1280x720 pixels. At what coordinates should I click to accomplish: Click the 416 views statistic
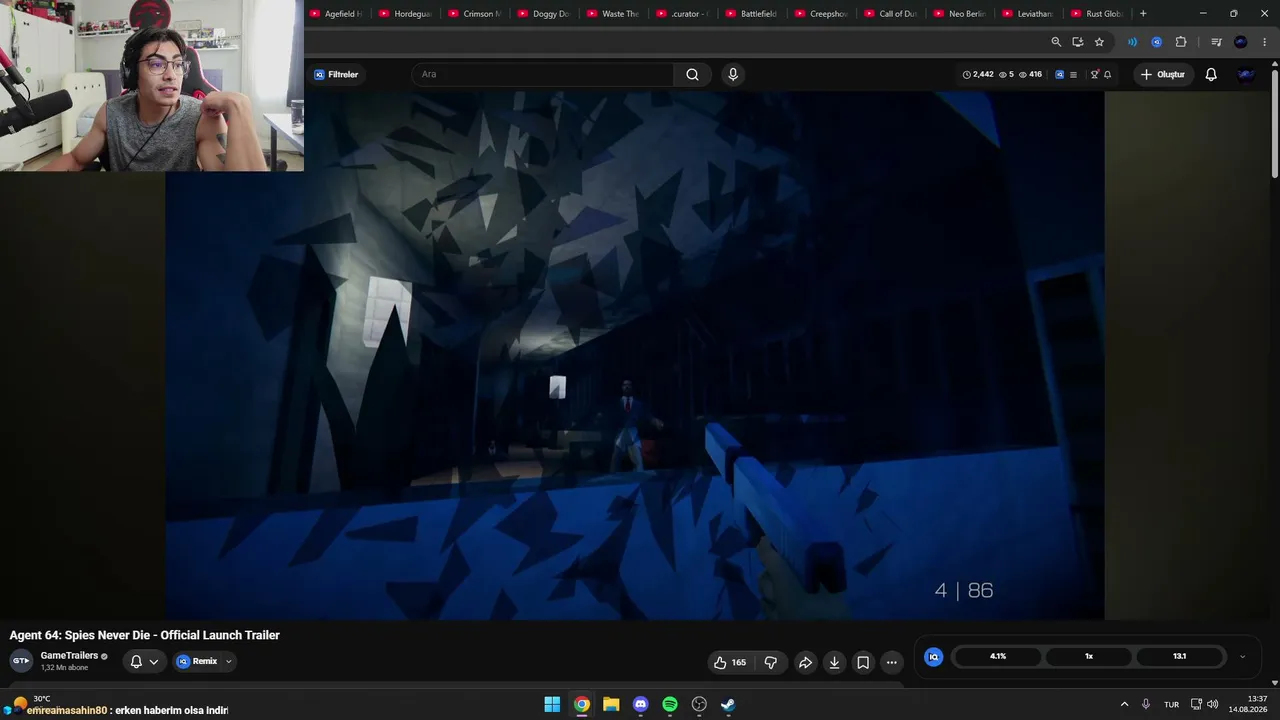pyautogui.click(x=1030, y=74)
